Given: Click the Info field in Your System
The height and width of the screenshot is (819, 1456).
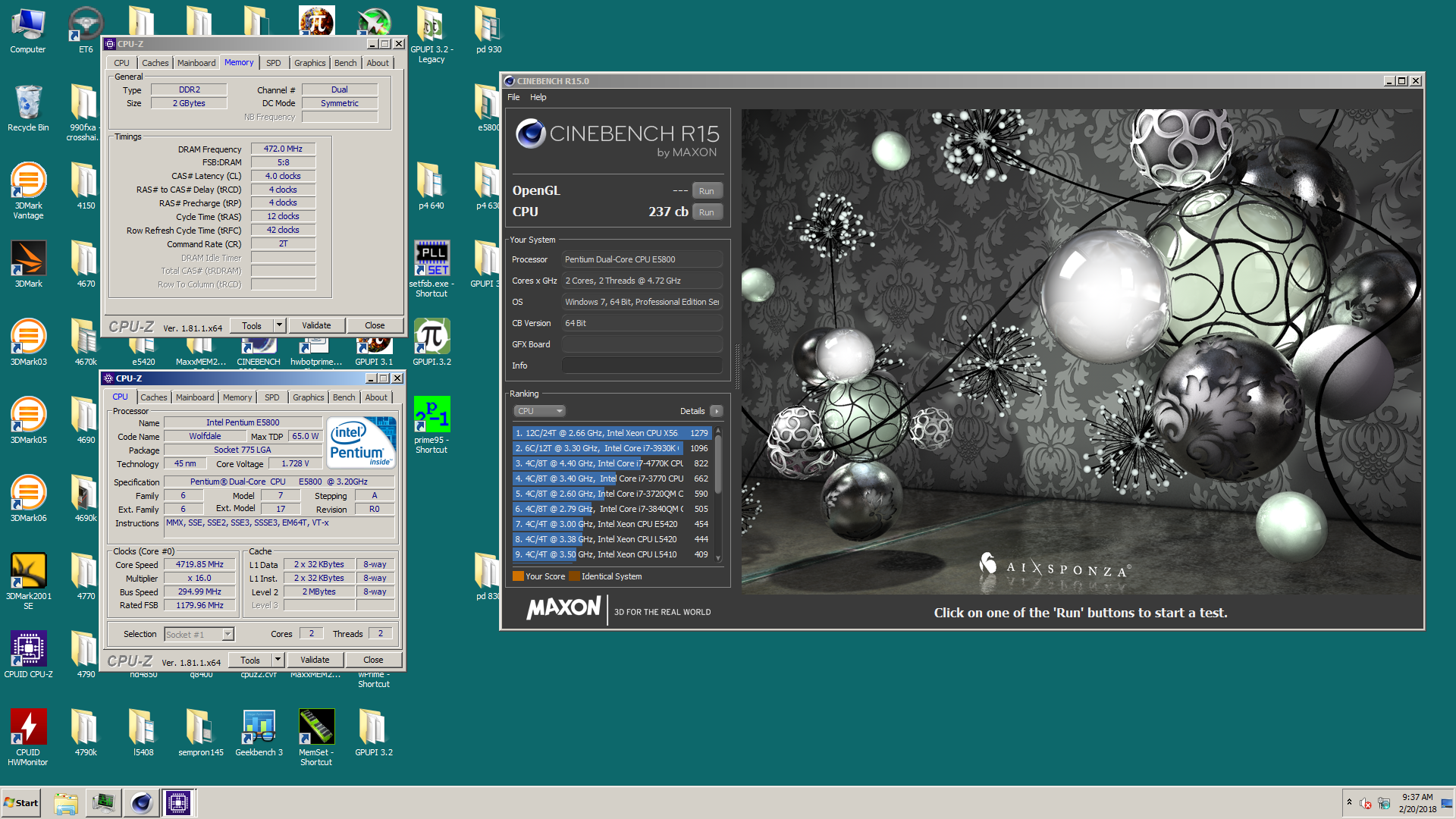Looking at the screenshot, I should click(642, 366).
